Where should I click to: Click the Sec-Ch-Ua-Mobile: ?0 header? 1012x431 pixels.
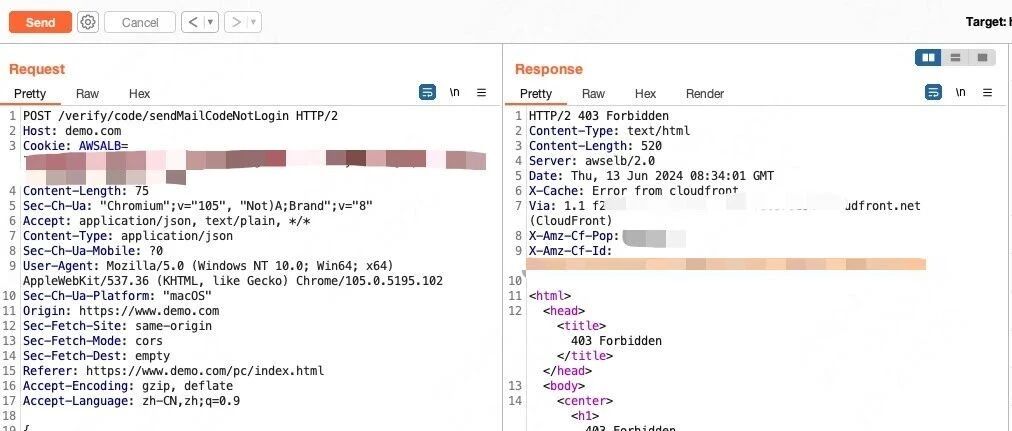coord(93,250)
